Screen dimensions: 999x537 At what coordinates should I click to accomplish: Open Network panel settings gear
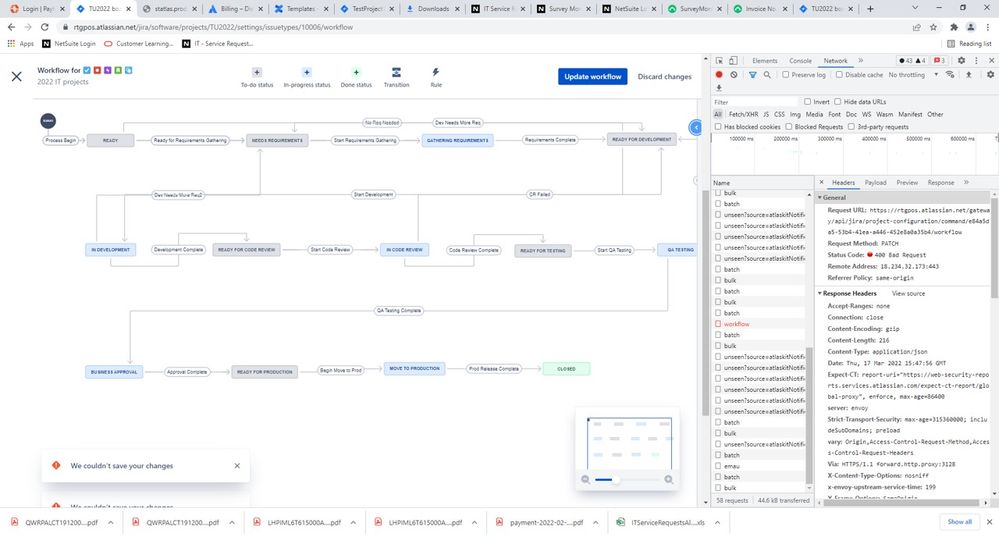point(990,75)
